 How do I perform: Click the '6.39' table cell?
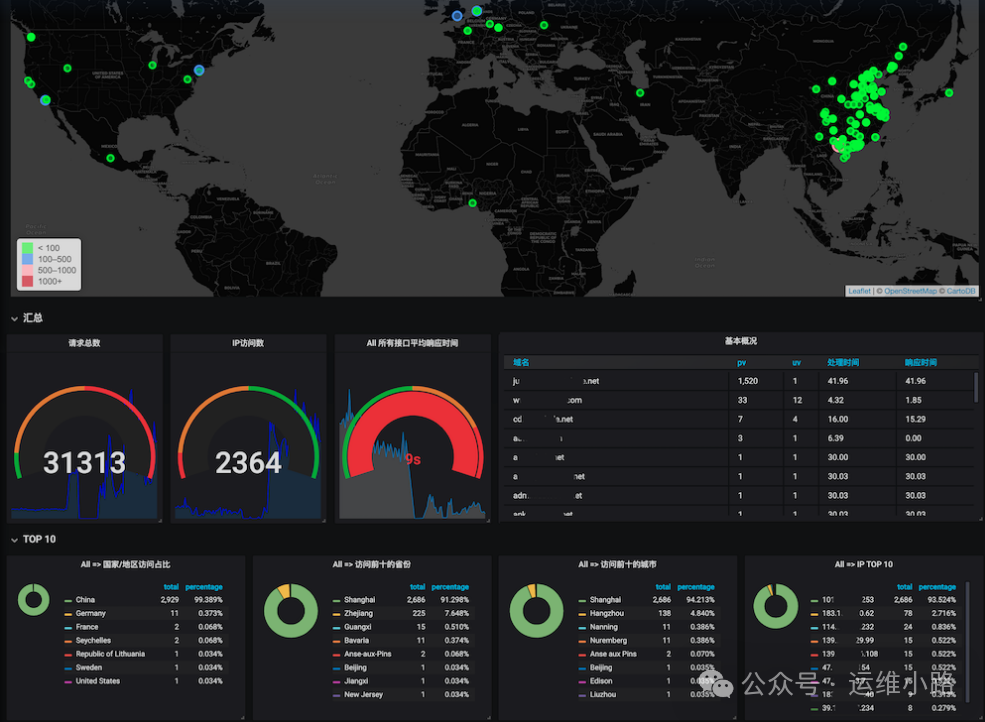(835, 438)
